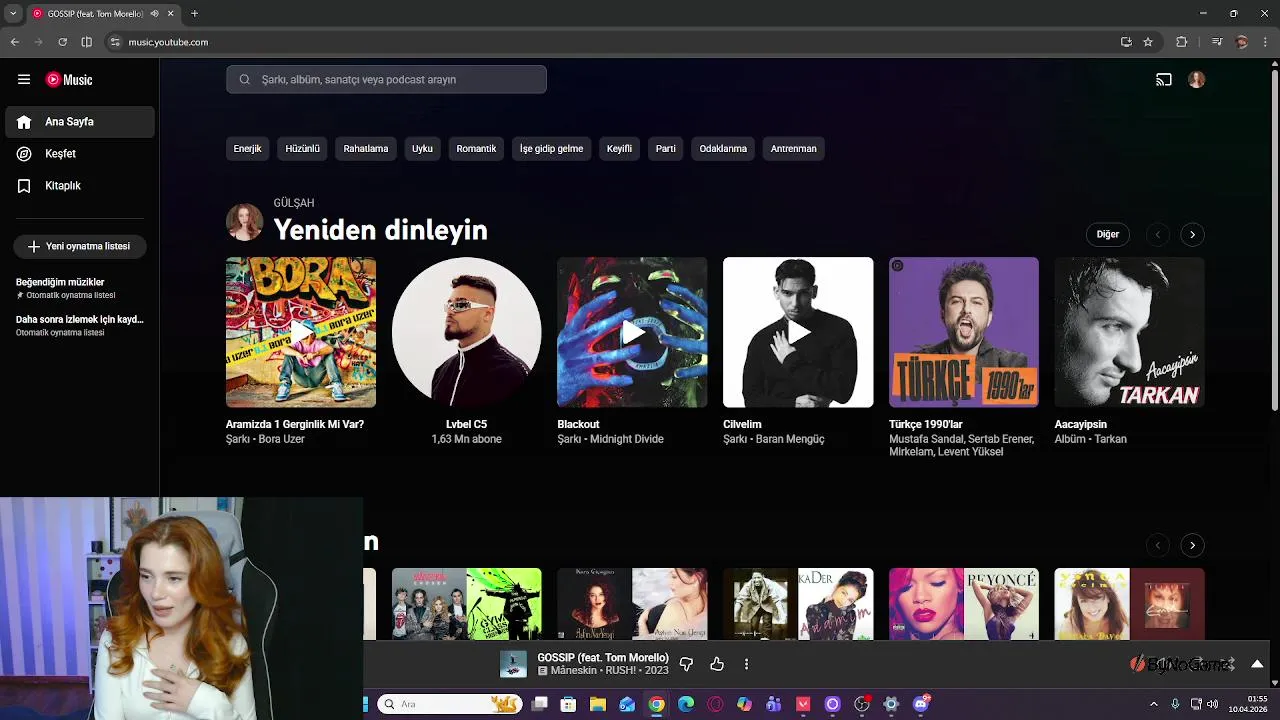The height and width of the screenshot is (720, 1280).
Task: Open the media controls icon in toolbar
Action: pyautogui.click(x=1217, y=42)
